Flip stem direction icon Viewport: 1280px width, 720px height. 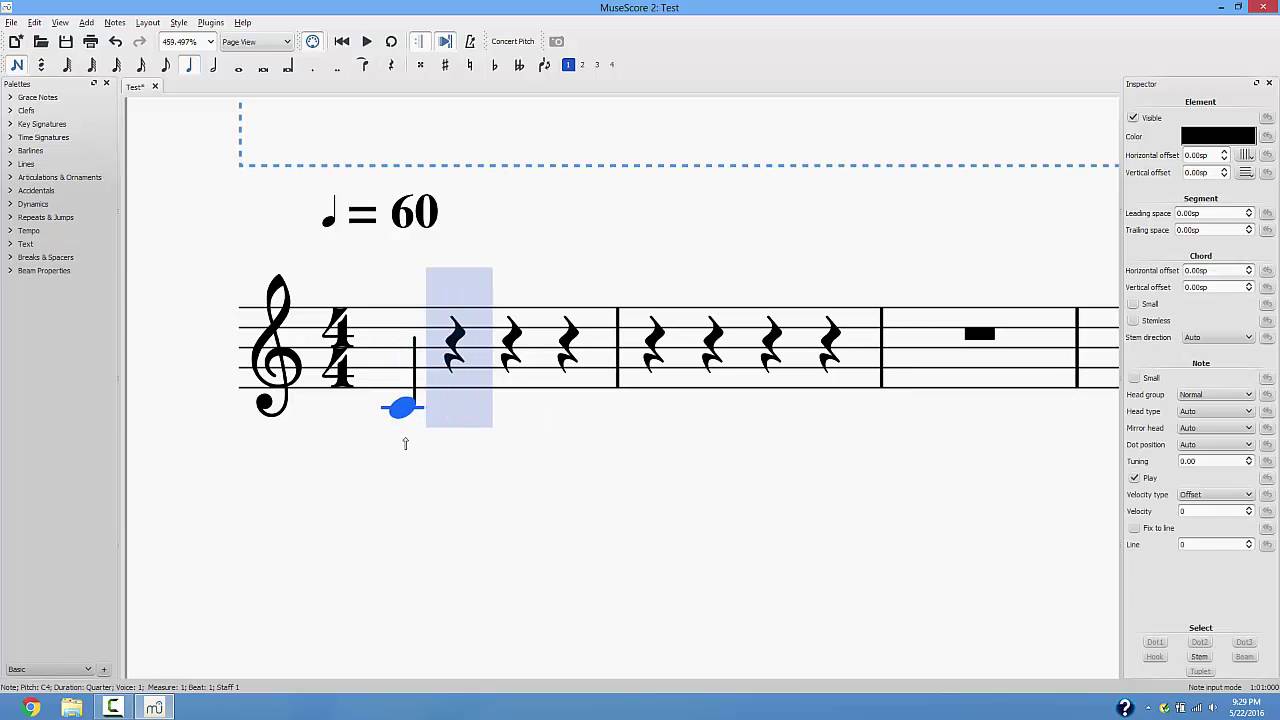(544, 65)
